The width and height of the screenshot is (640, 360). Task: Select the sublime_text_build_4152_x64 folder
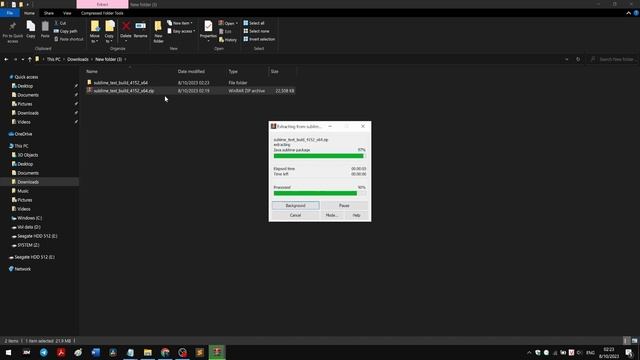(x=121, y=83)
